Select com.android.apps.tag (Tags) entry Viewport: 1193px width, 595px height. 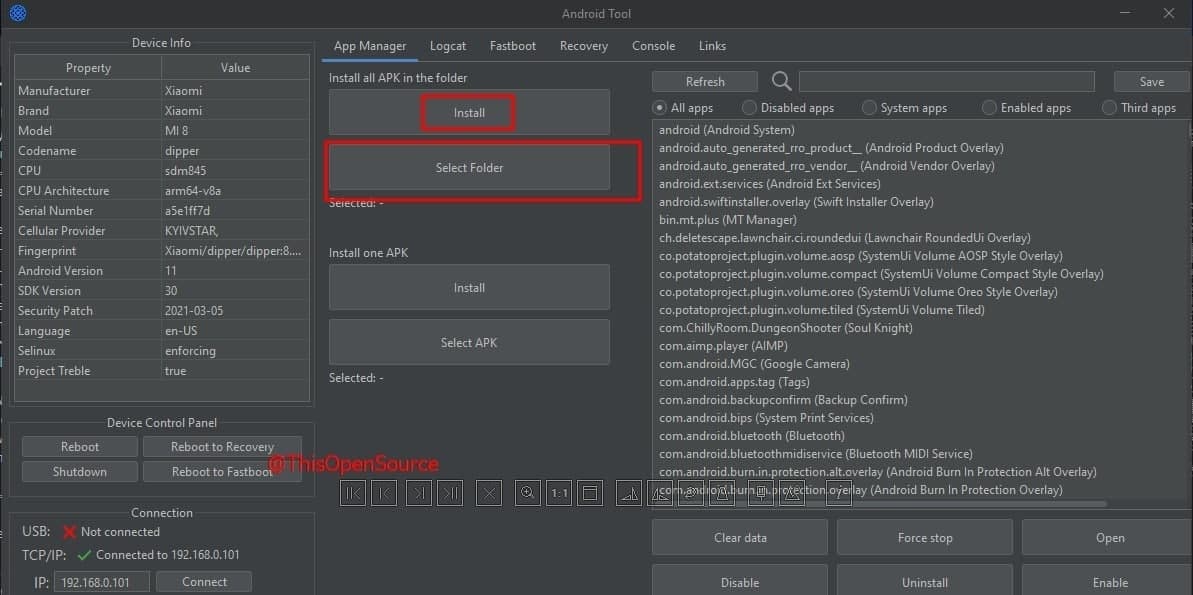734,382
